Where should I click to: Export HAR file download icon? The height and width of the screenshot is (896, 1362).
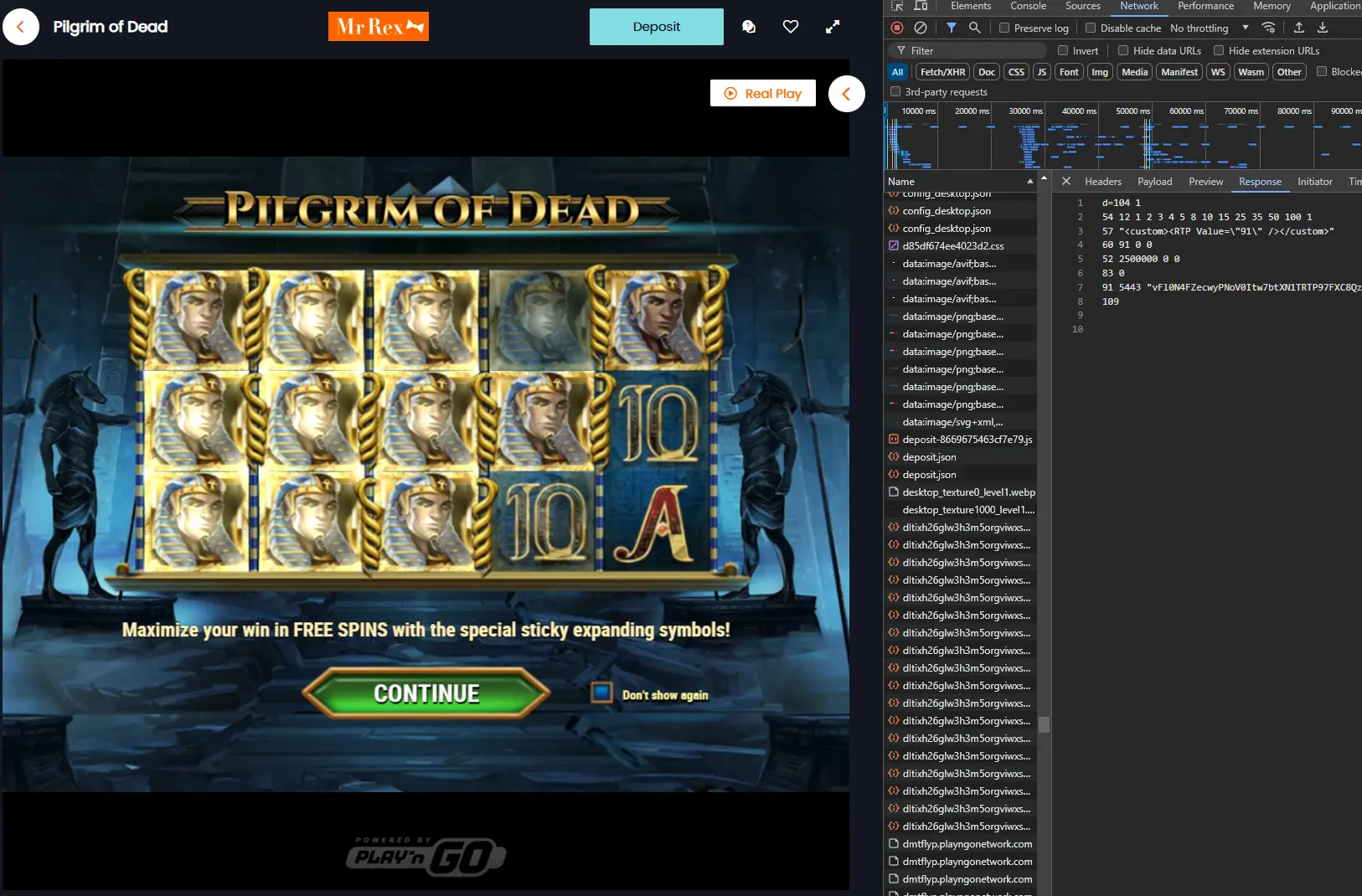coord(1323,28)
